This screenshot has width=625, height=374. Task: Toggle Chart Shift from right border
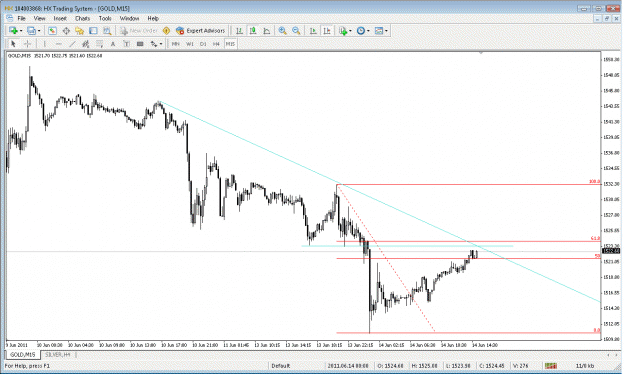pyautogui.click(x=327, y=31)
